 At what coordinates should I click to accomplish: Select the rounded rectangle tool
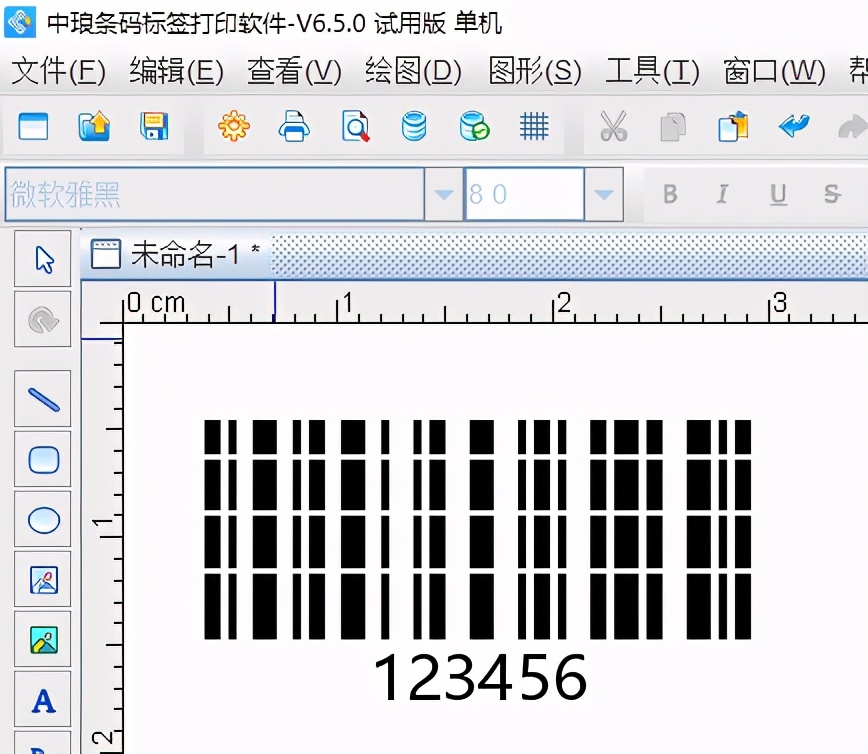[43, 459]
